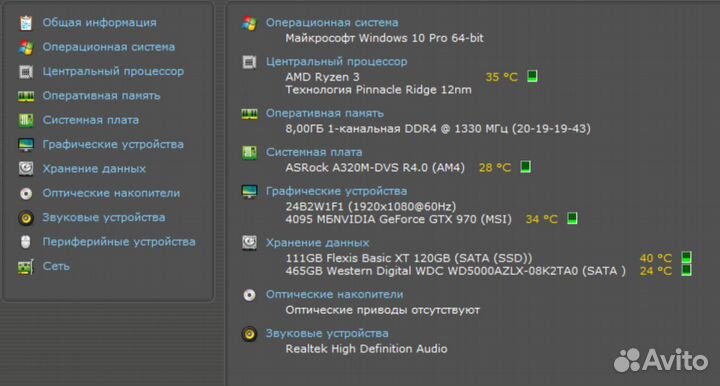Image resolution: width=720 pixels, height=386 pixels.
Task: Open Операционная система section in sidebar
Action: [x=108, y=47]
